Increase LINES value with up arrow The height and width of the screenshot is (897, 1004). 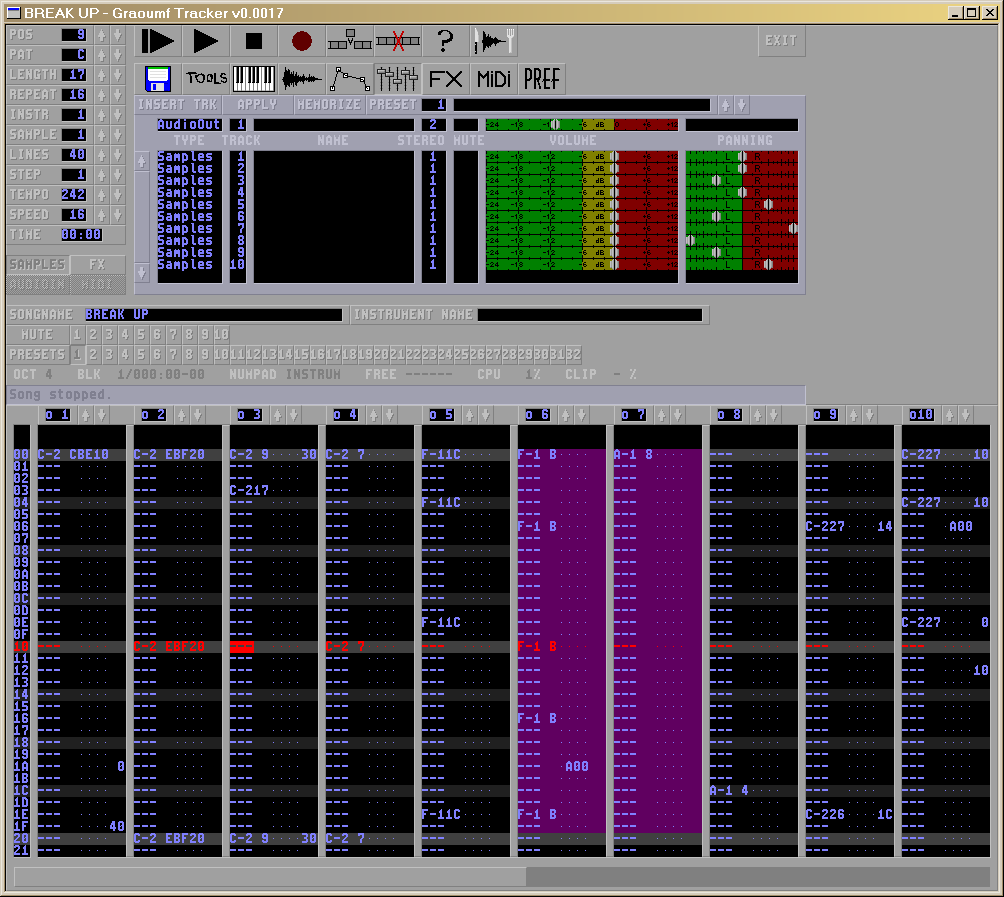click(101, 155)
